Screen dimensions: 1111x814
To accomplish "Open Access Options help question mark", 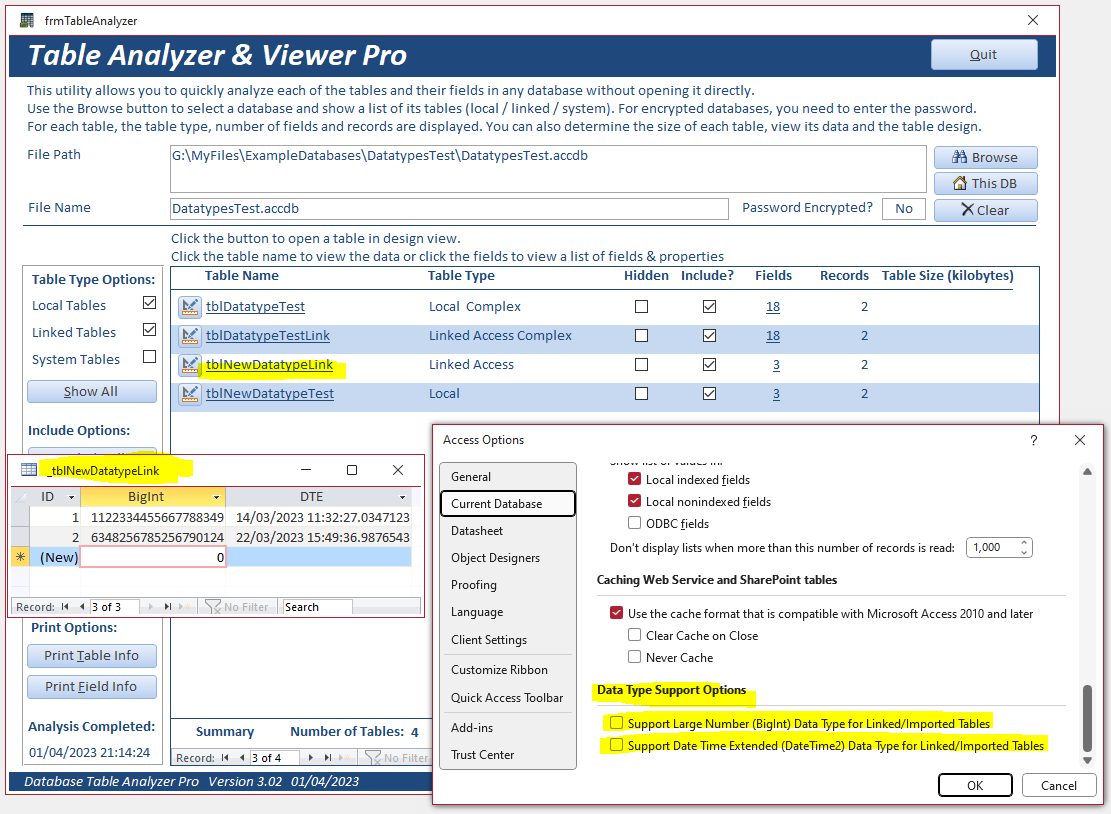I will point(1034,440).
